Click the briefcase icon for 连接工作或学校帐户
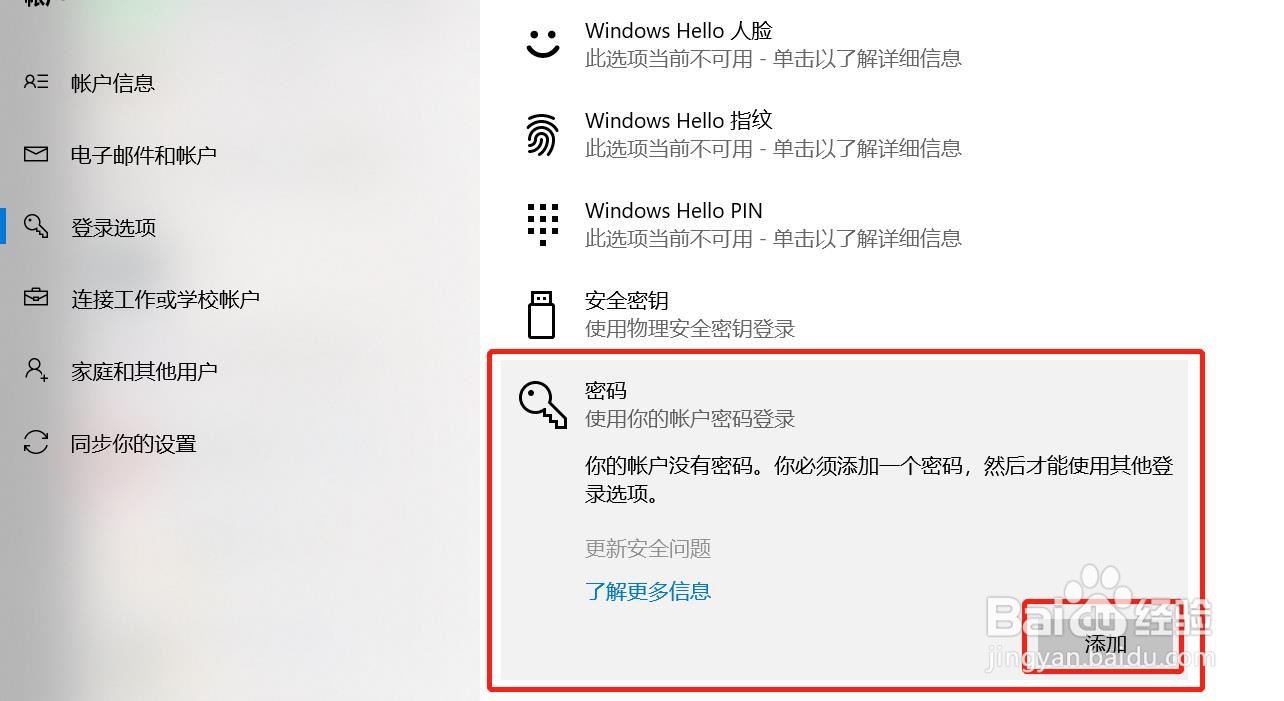 [x=36, y=298]
